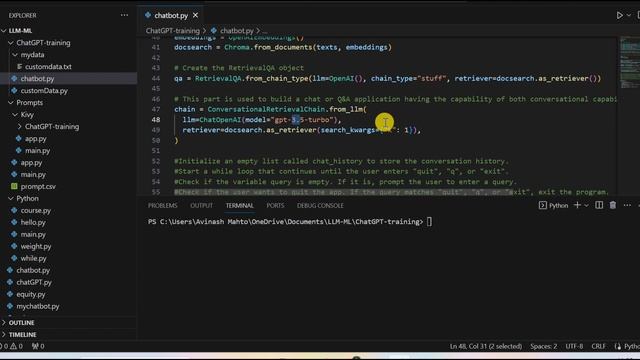Click the Python terminal profile icon
Viewport: 640px width, 360px height.
click(x=542, y=205)
